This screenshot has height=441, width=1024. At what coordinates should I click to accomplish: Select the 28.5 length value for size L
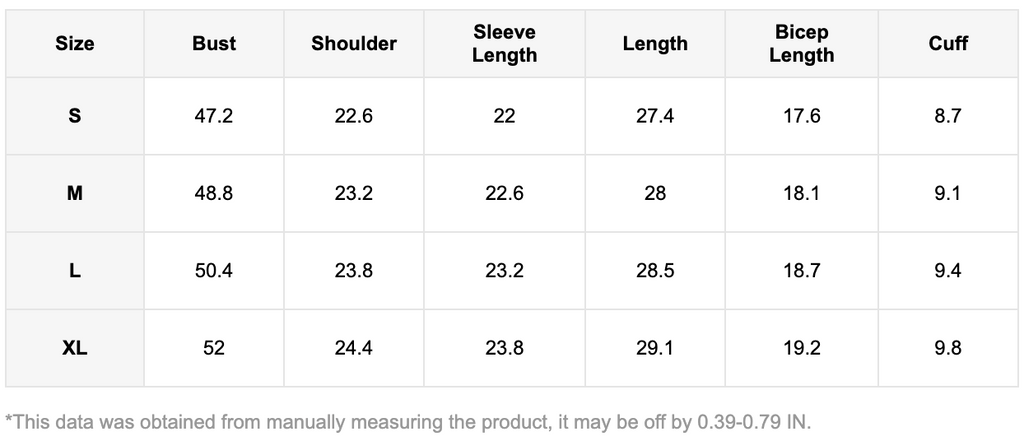[x=655, y=271]
